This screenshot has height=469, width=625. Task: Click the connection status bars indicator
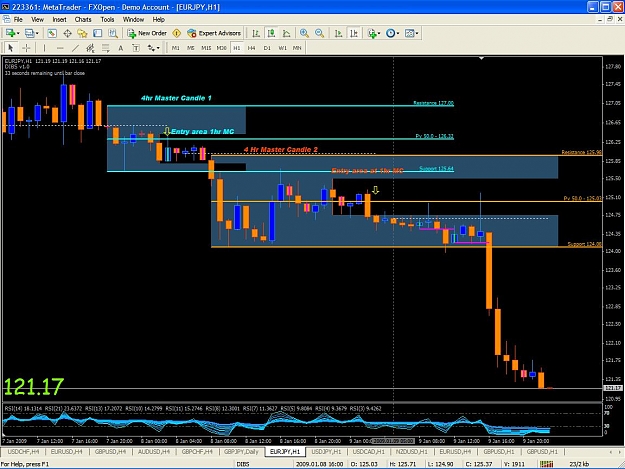pos(546,464)
